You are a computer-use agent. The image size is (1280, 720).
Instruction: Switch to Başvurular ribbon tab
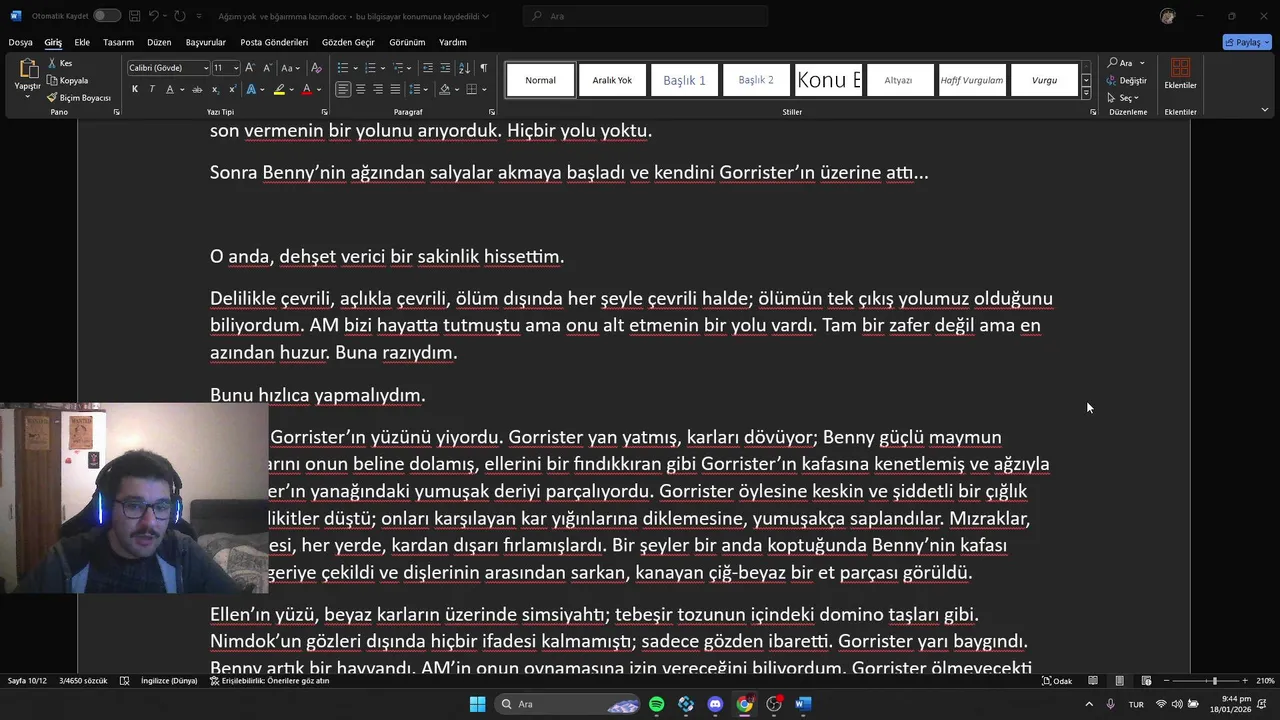click(206, 42)
